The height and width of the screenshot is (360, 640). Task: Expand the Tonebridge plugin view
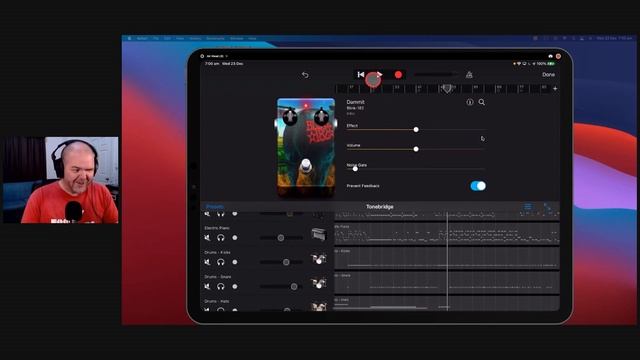point(547,207)
